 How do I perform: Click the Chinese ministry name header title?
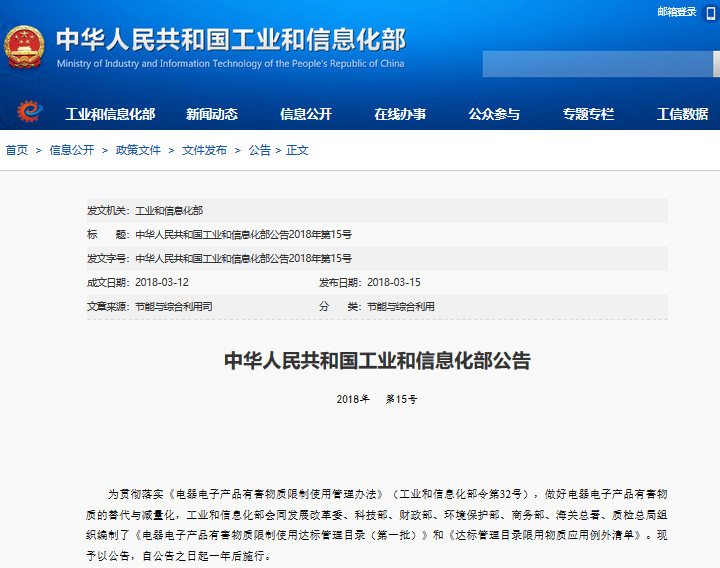tap(231, 39)
